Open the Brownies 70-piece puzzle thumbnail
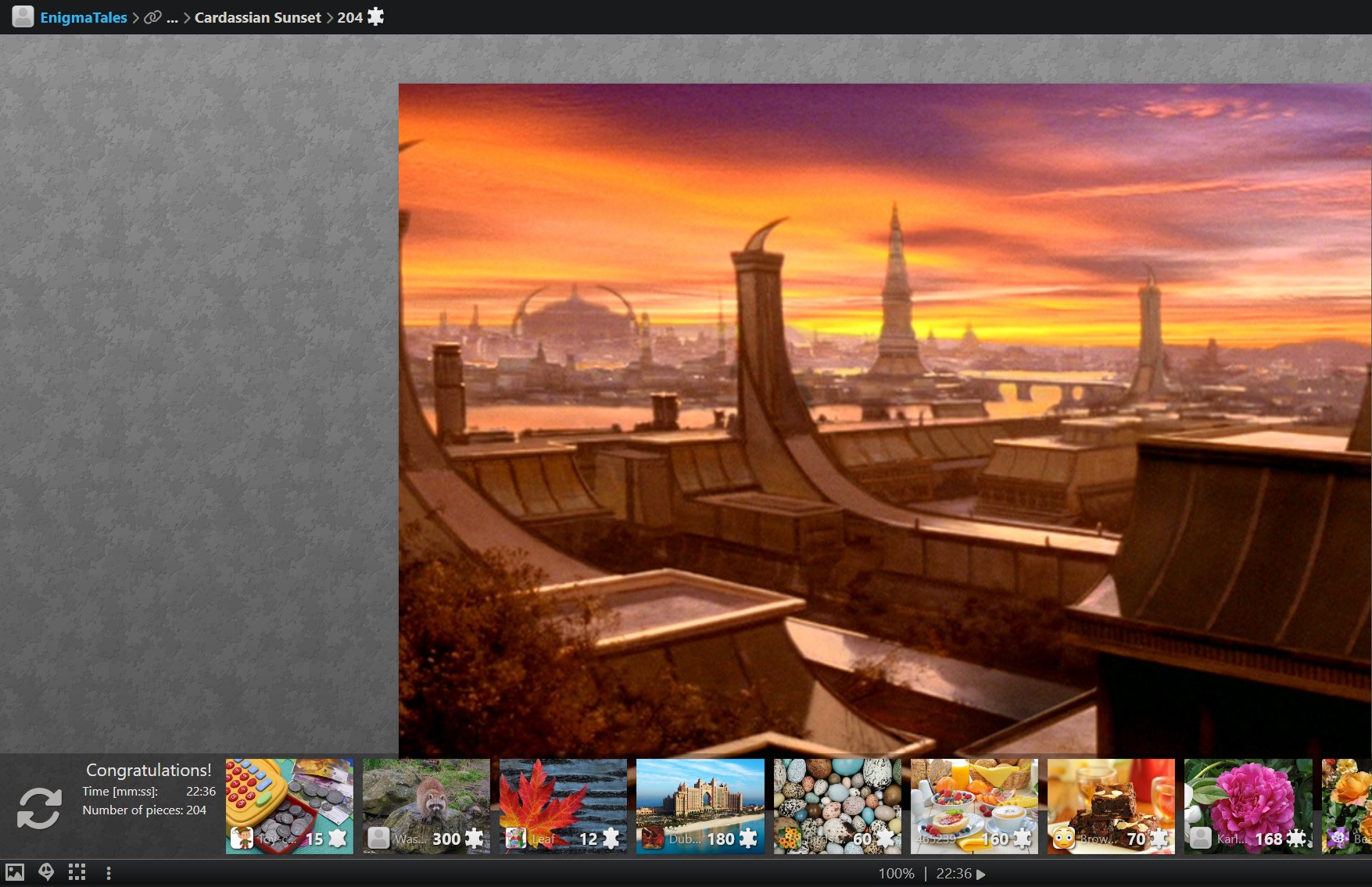 point(1111,807)
